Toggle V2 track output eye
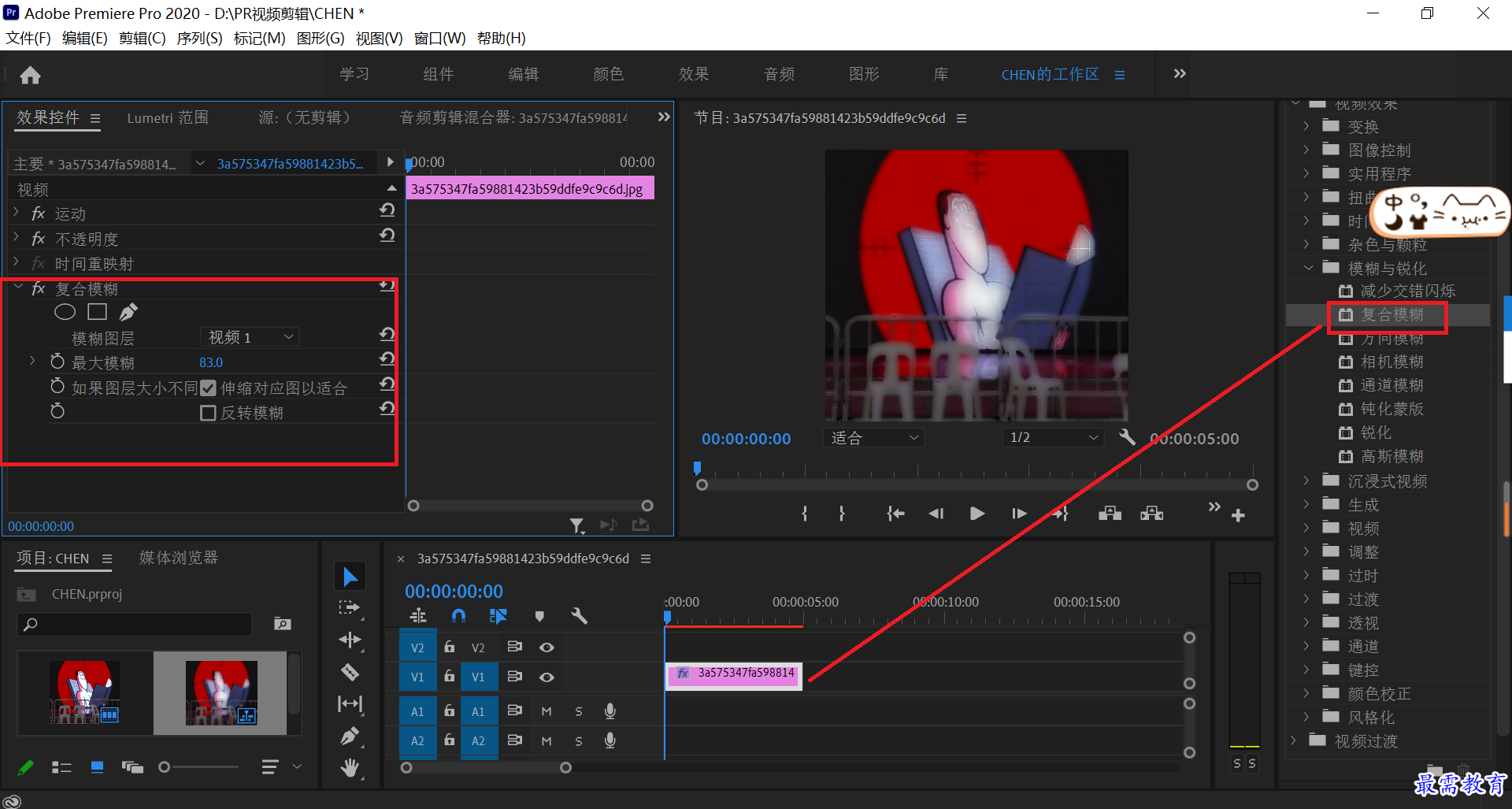The image size is (1512, 809). click(547, 648)
